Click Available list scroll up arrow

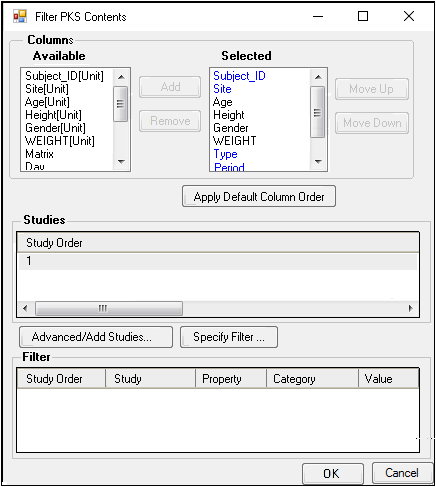pos(121,77)
